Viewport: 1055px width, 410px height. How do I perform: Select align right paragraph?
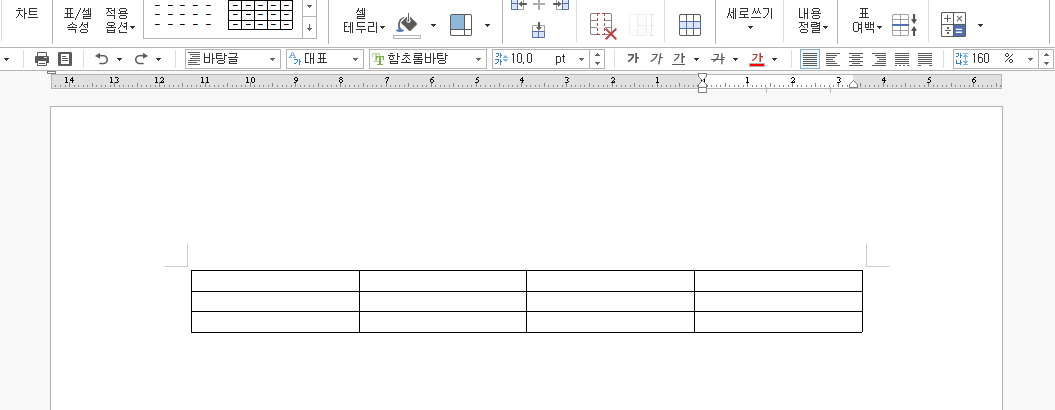pyautogui.click(x=879, y=59)
